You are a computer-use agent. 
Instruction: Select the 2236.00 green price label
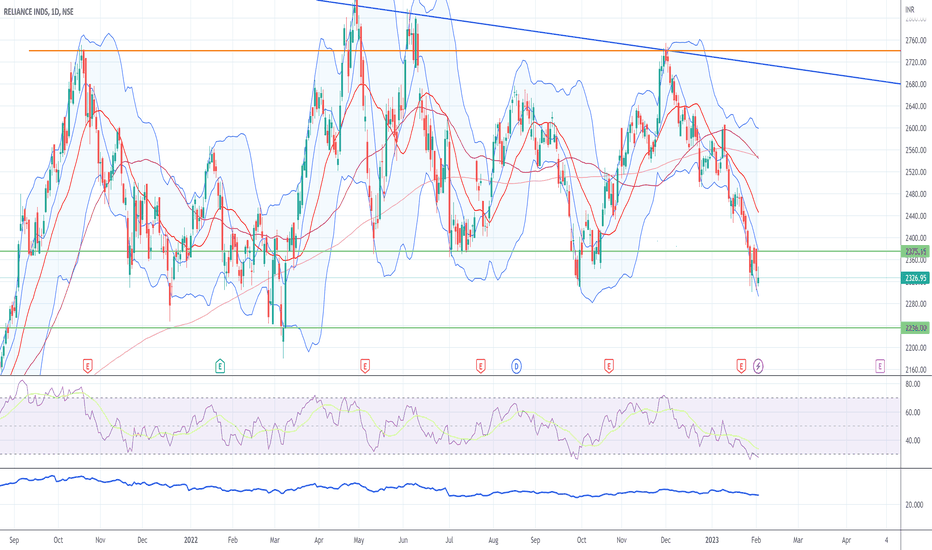(916, 328)
